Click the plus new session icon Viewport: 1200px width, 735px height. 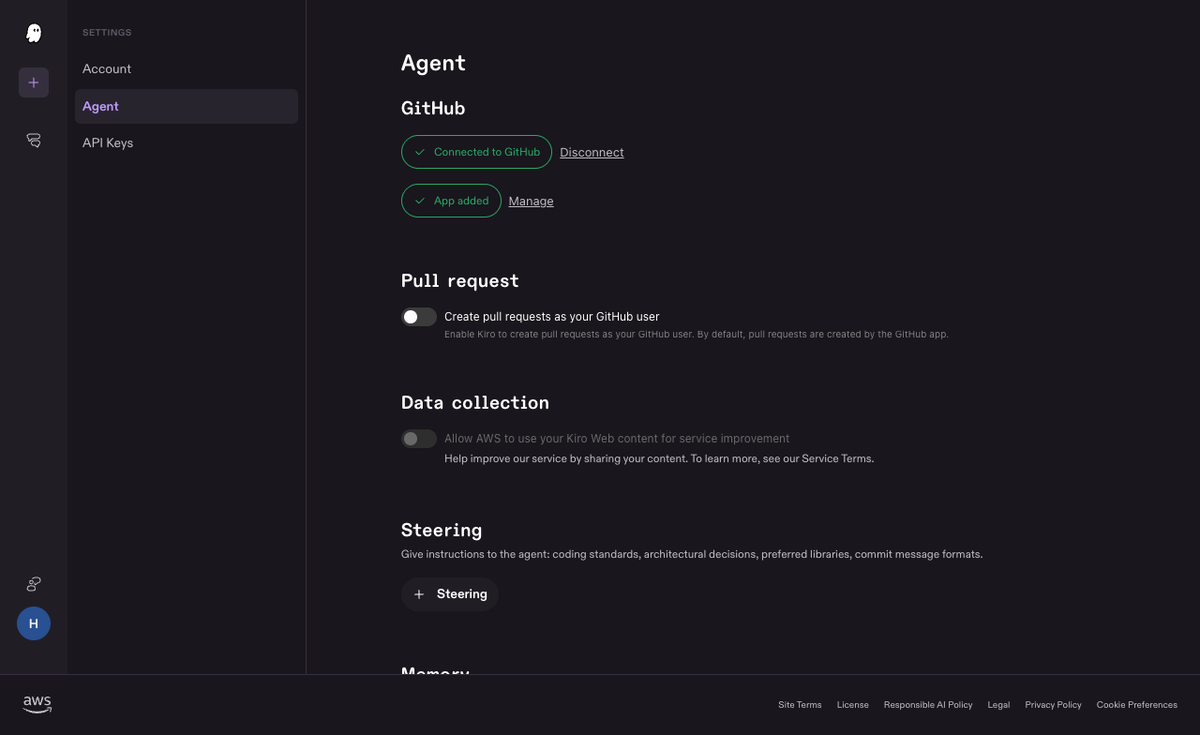point(33,82)
